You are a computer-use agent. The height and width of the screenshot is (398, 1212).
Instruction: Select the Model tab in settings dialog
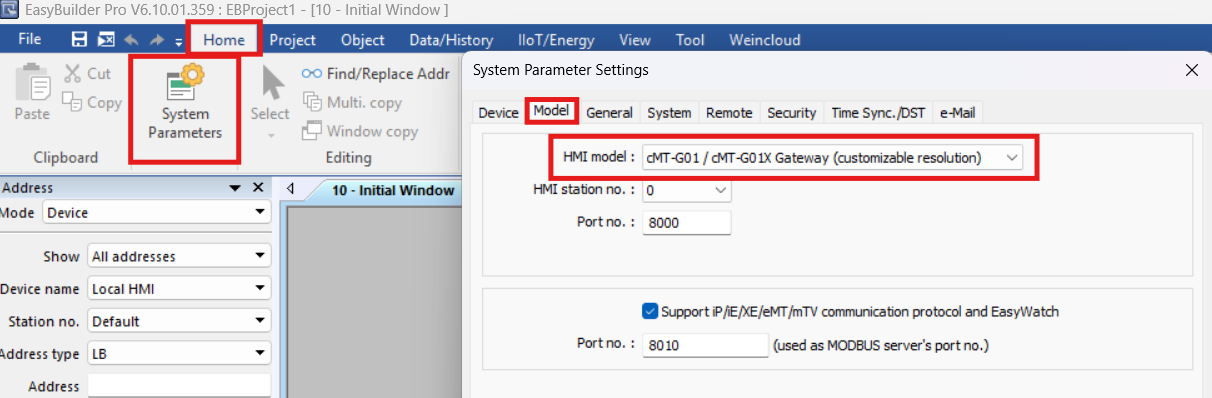pyautogui.click(x=551, y=110)
